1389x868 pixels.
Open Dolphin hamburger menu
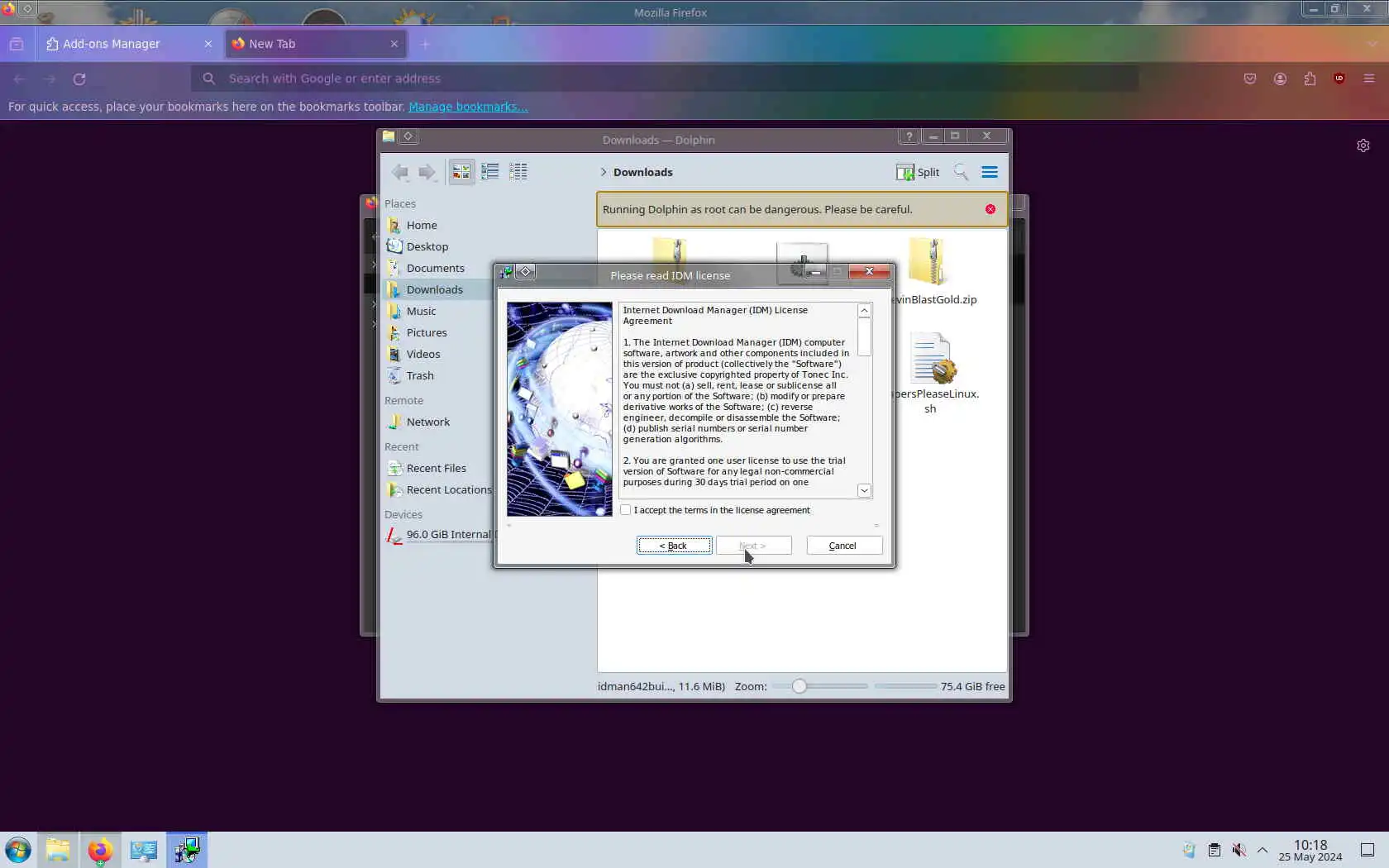click(x=990, y=172)
